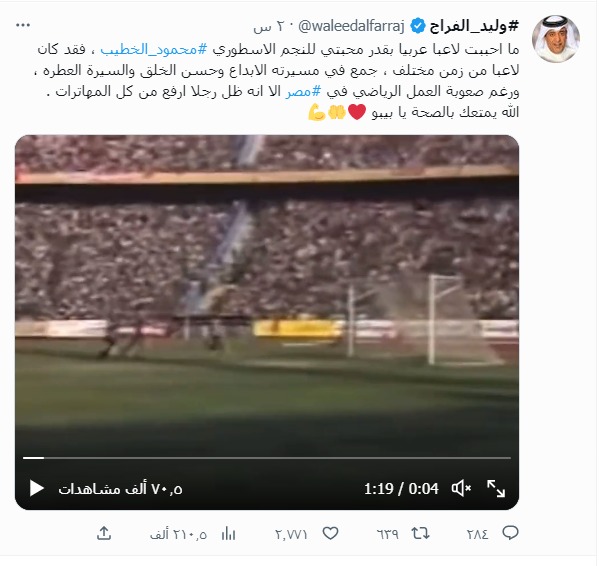Unmute the video using speaker icon

coord(461,488)
